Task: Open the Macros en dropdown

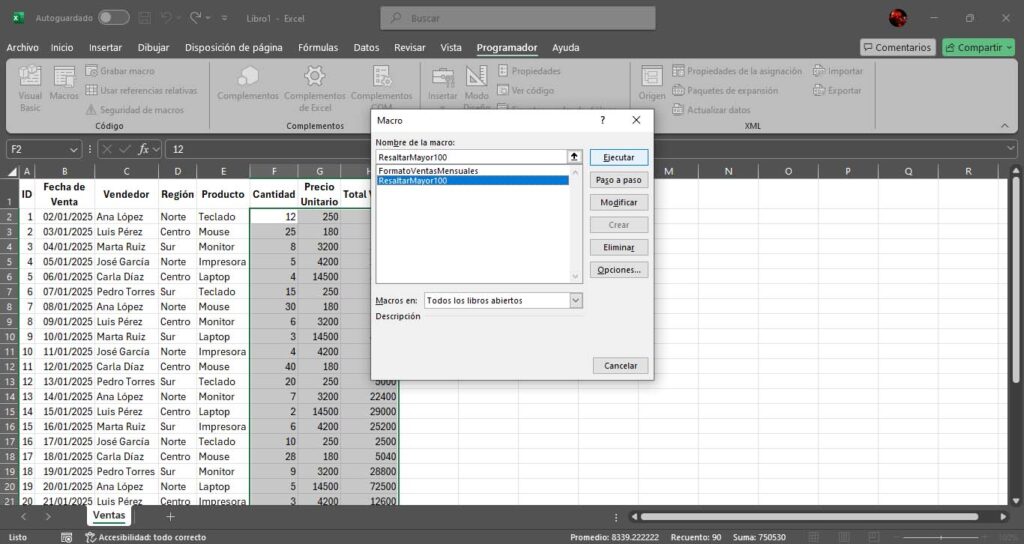Action: [x=575, y=300]
